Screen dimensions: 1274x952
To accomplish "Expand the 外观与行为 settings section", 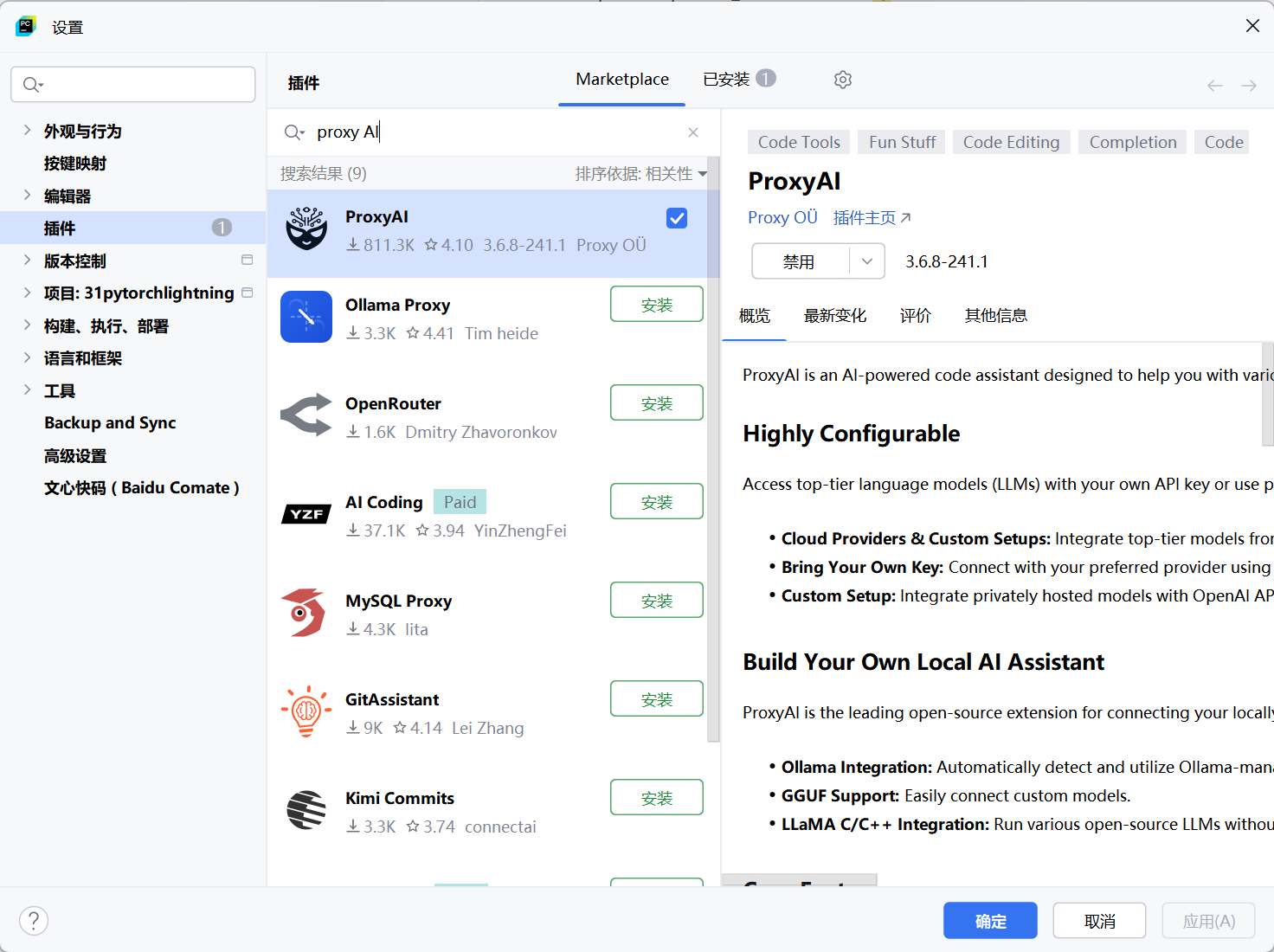I will coord(27,130).
